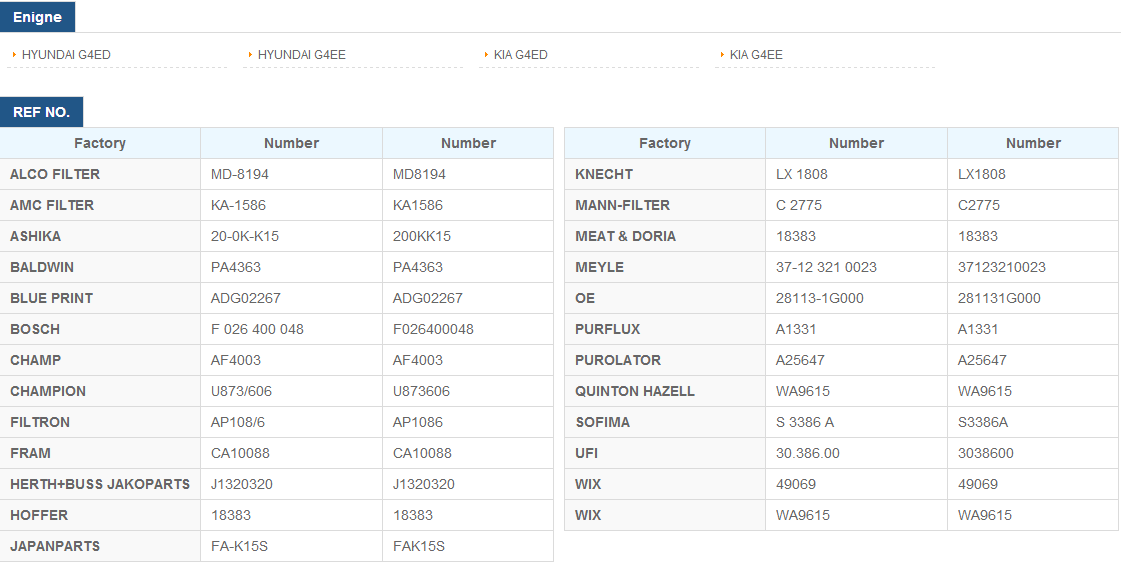This screenshot has height=565, width=1121.
Task: Click the MEYLE number 37-12 321 0023
Action: (826, 267)
